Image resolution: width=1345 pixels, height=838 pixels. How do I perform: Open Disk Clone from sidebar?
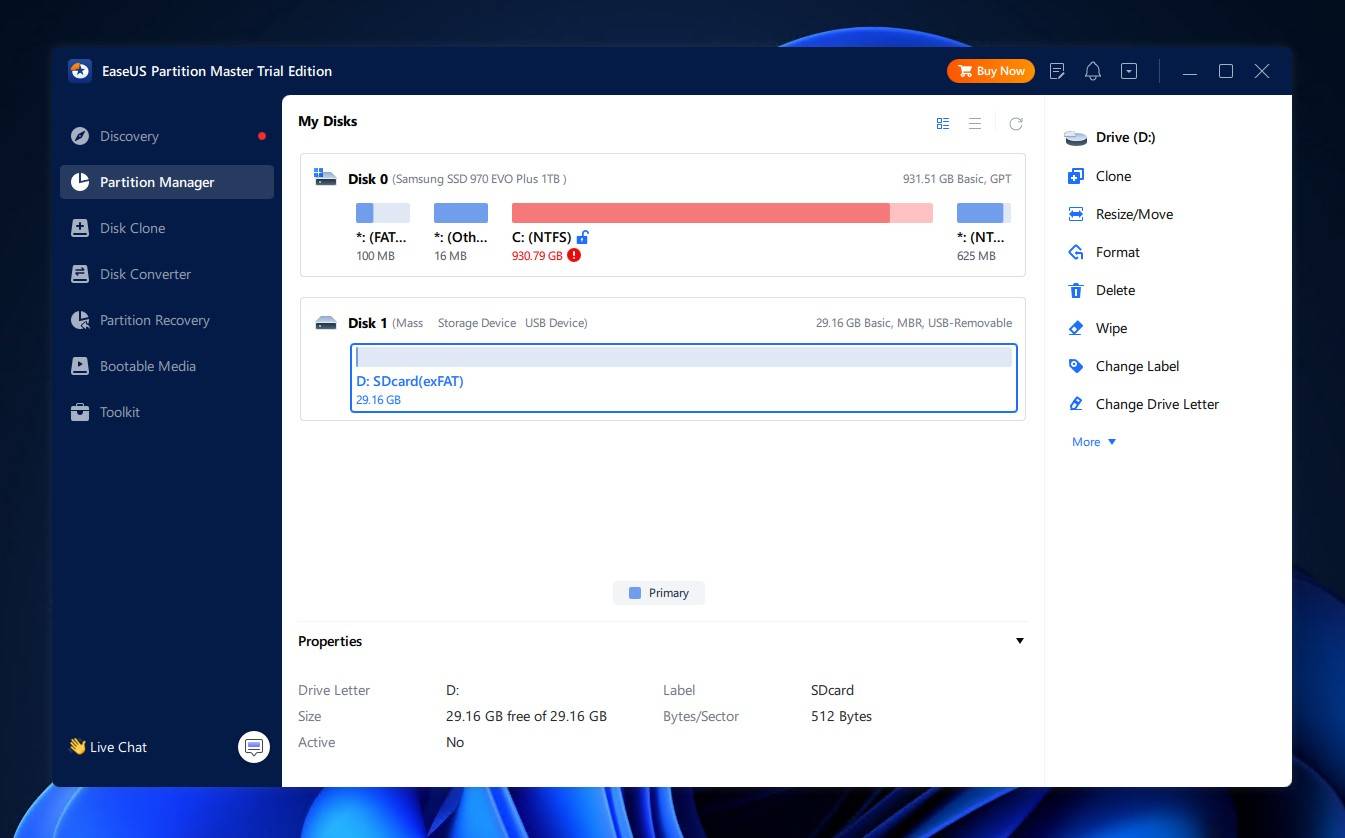click(166, 228)
